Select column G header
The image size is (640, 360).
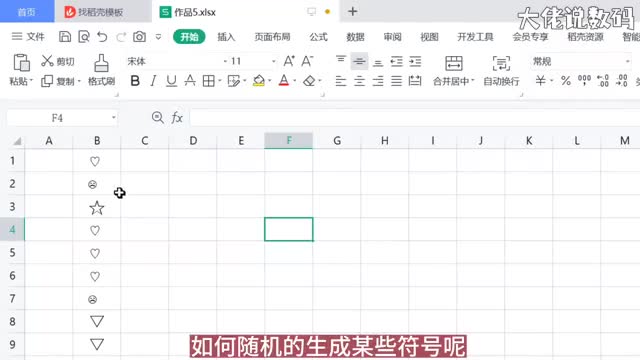point(337,141)
